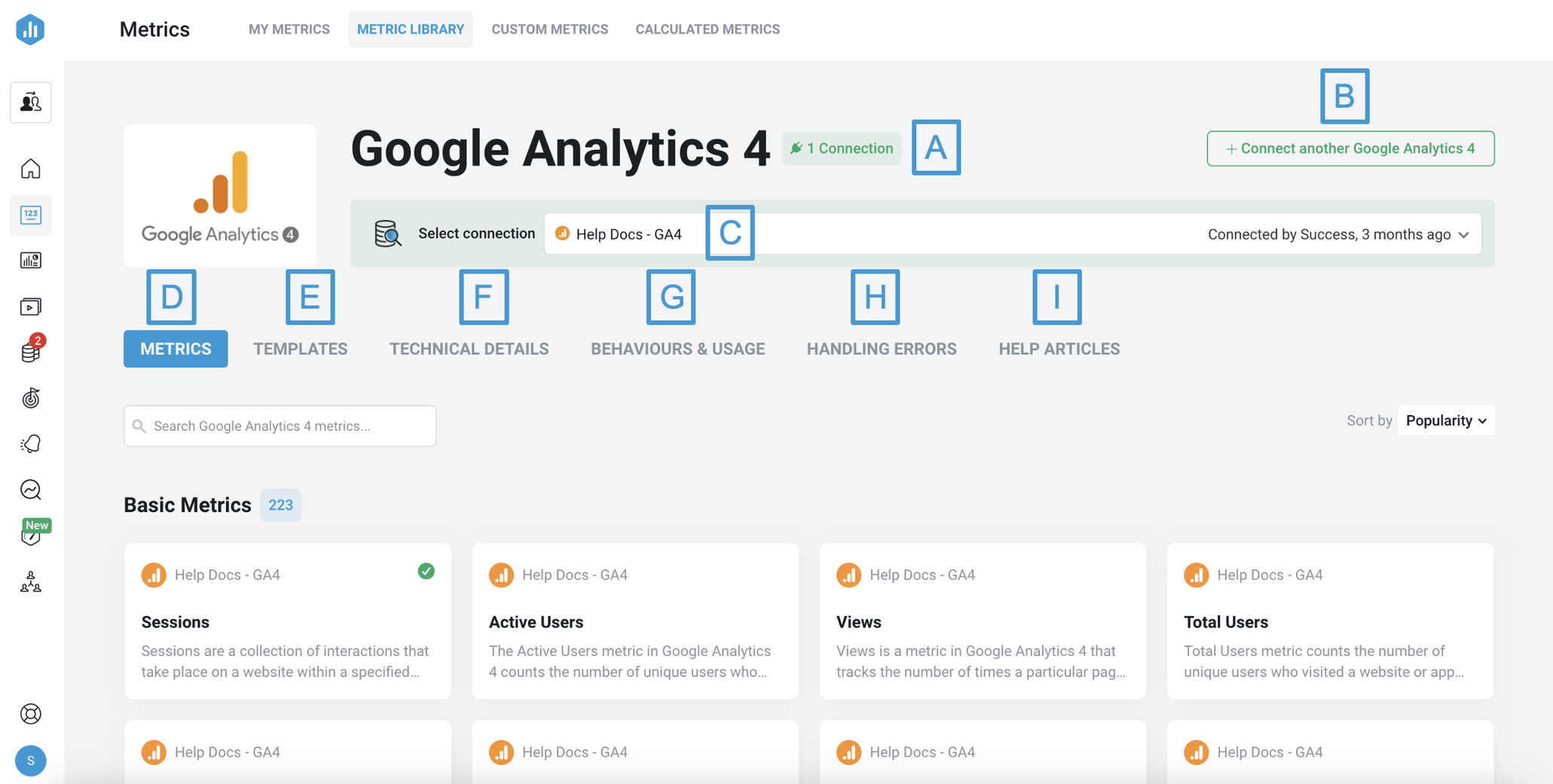Click the Databox logo icon
The width and height of the screenshot is (1553, 784).
tap(30, 29)
